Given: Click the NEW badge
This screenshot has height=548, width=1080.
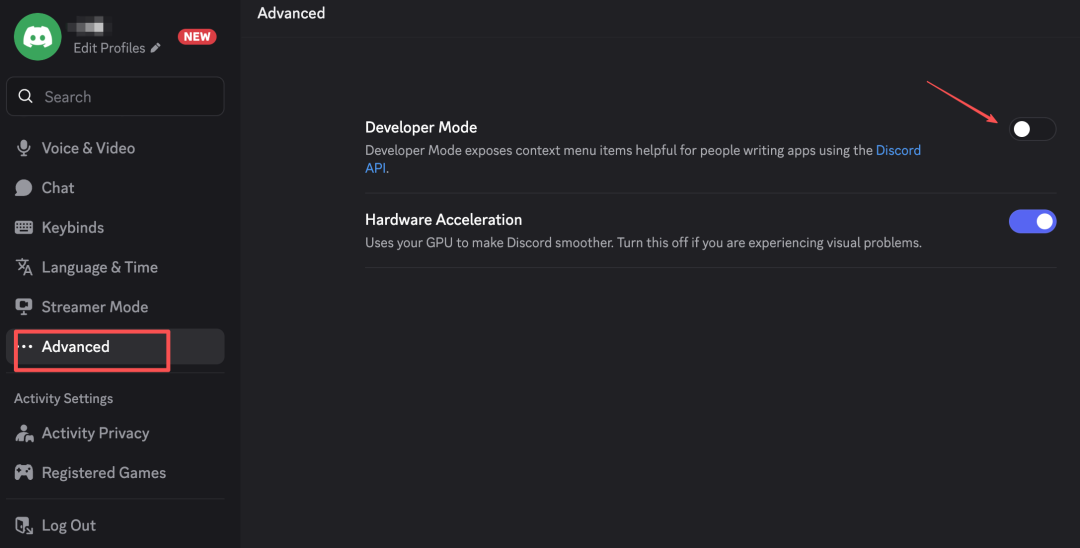Looking at the screenshot, I should [197, 37].
